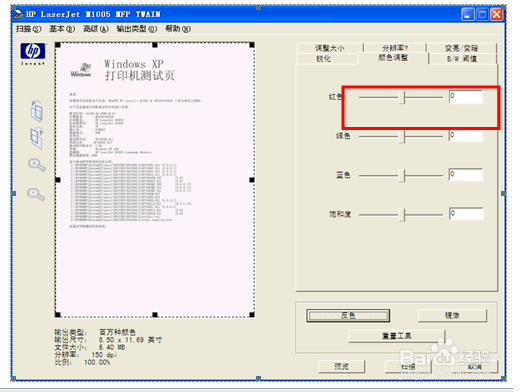Click the 重置工具 button
This screenshot has height=392, width=521.
click(x=397, y=336)
